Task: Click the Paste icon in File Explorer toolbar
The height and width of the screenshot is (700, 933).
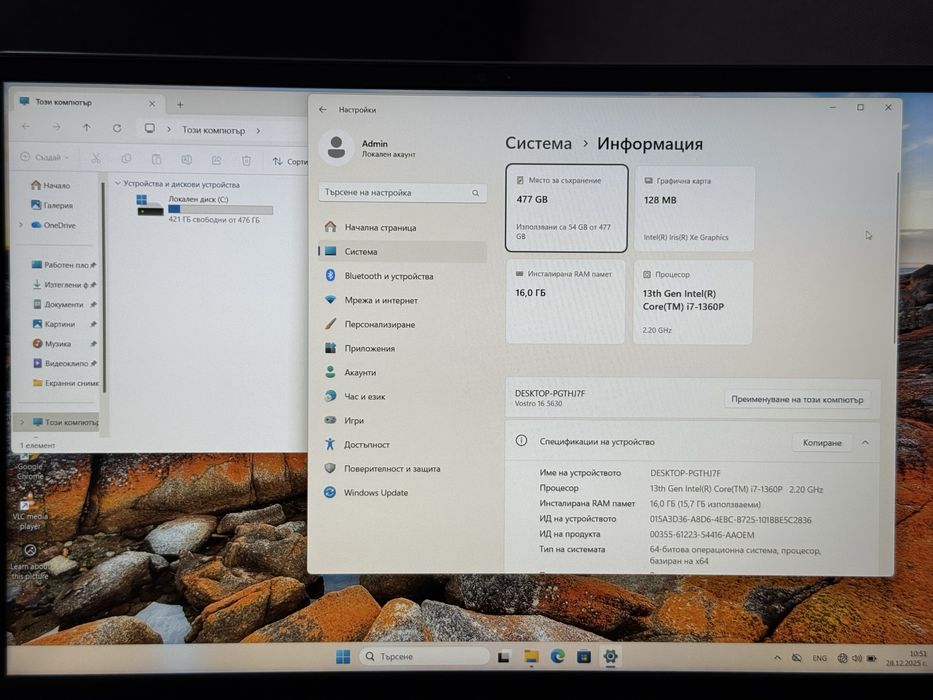Action: pyautogui.click(x=156, y=160)
